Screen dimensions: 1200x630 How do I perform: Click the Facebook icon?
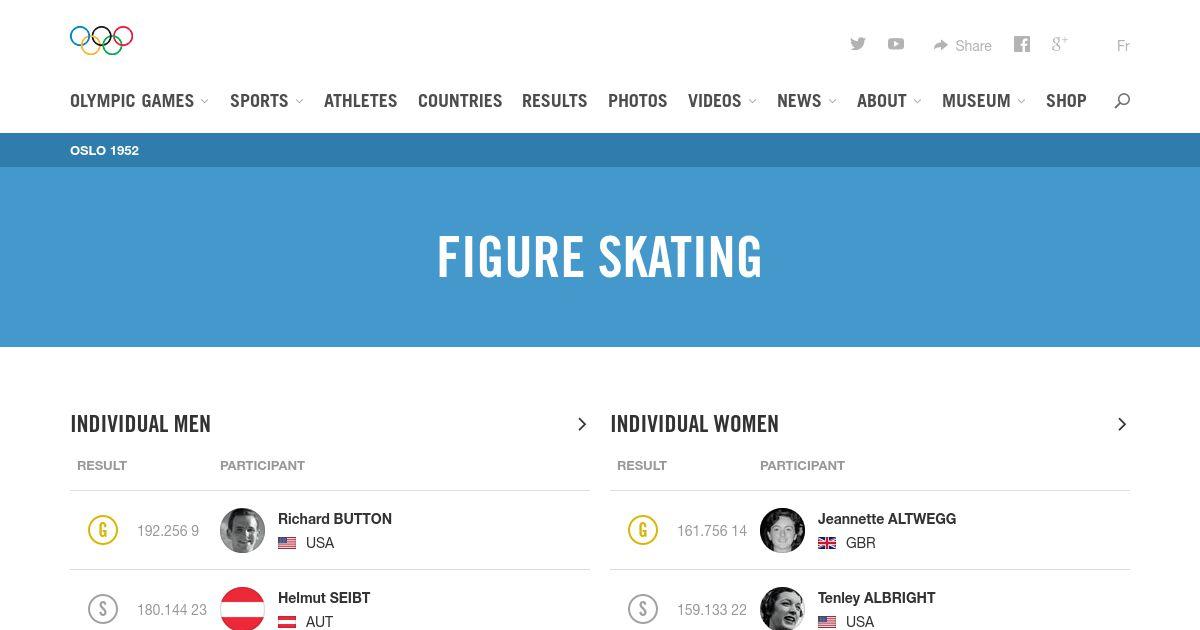click(x=1021, y=44)
